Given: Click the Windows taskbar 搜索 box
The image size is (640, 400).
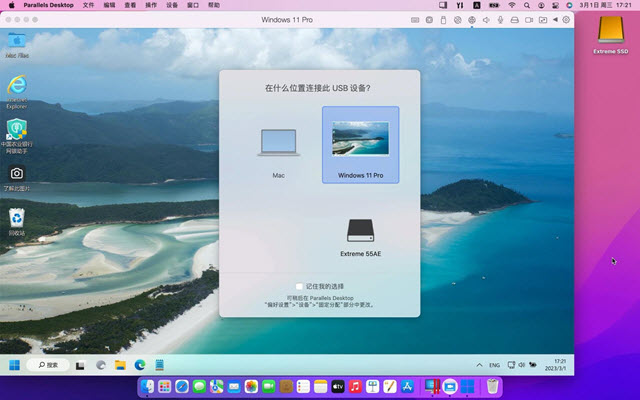Looking at the screenshot, I should pyautogui.click(x=48, y=365).
